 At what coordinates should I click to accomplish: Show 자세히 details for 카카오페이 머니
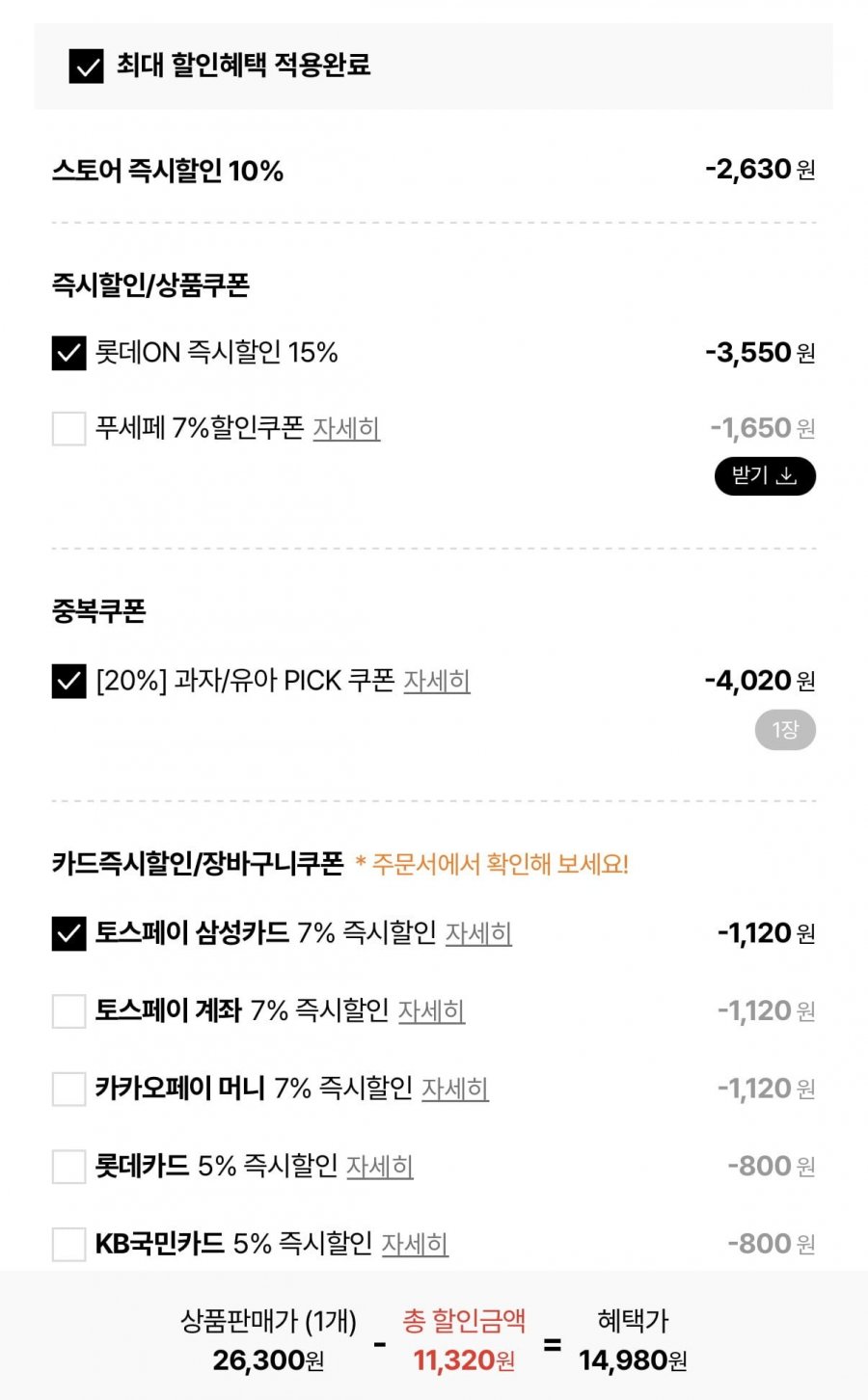(455, 1089)
